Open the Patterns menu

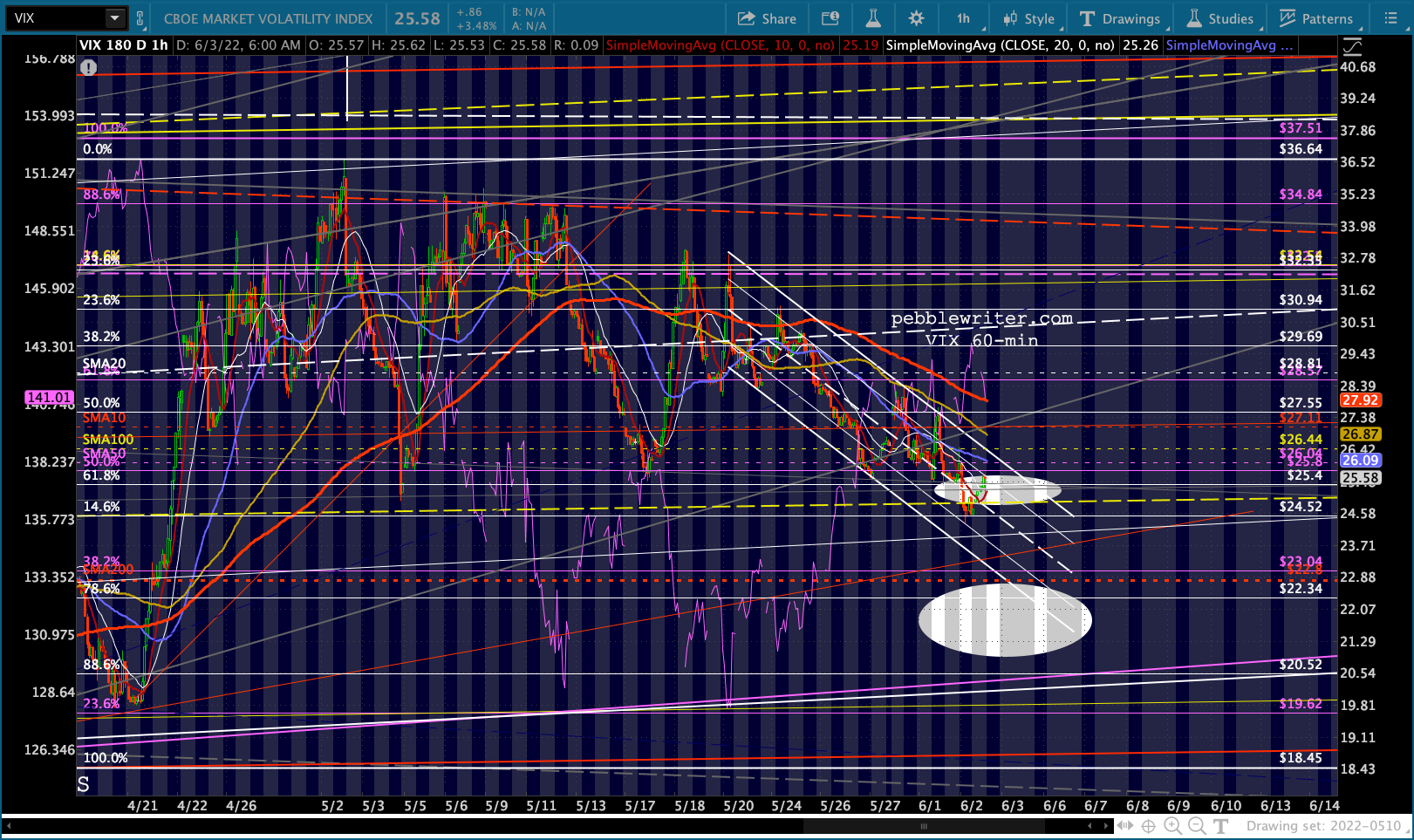point(1315,18)
